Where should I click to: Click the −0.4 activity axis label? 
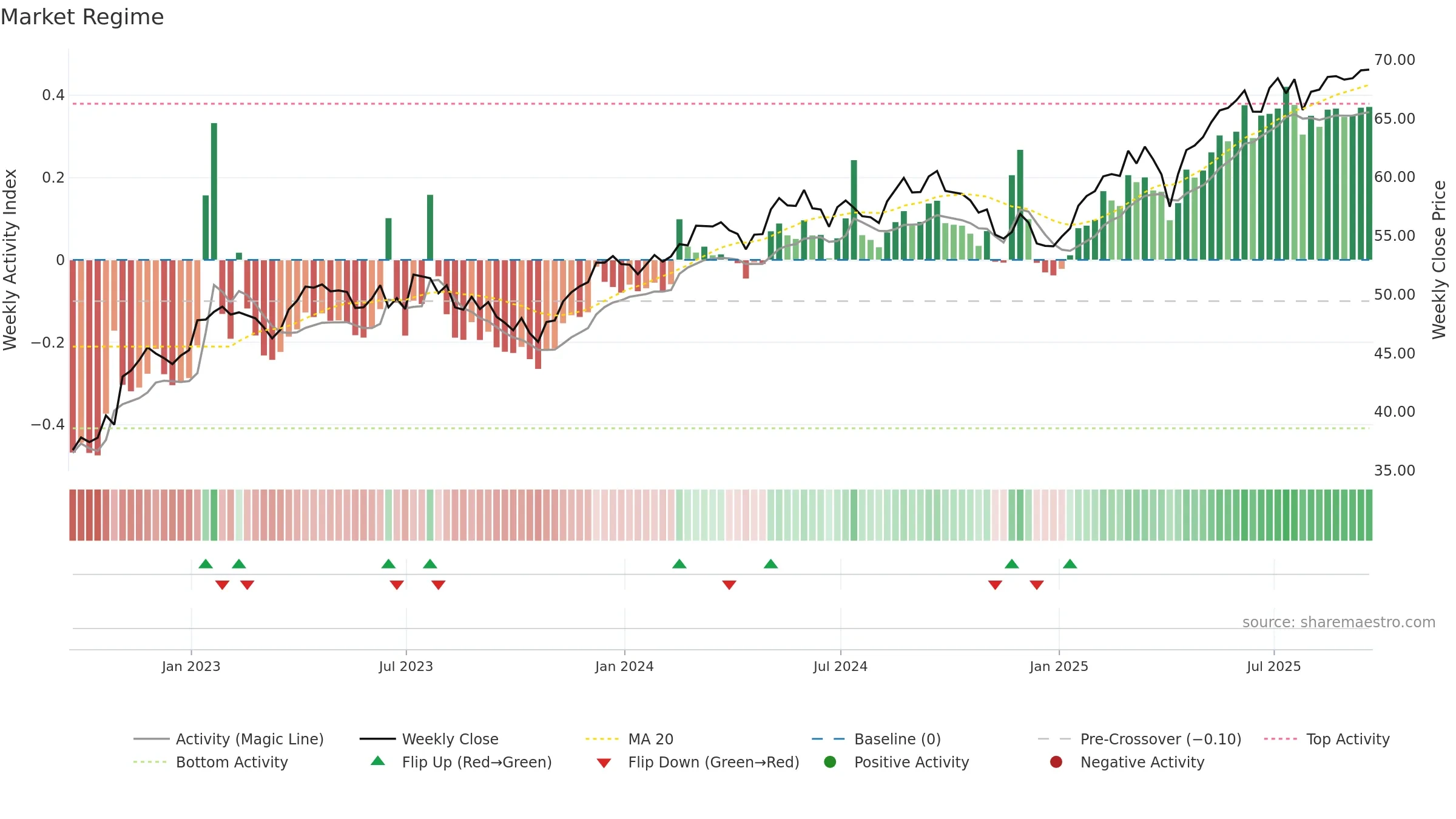click(x=48, y=425)
